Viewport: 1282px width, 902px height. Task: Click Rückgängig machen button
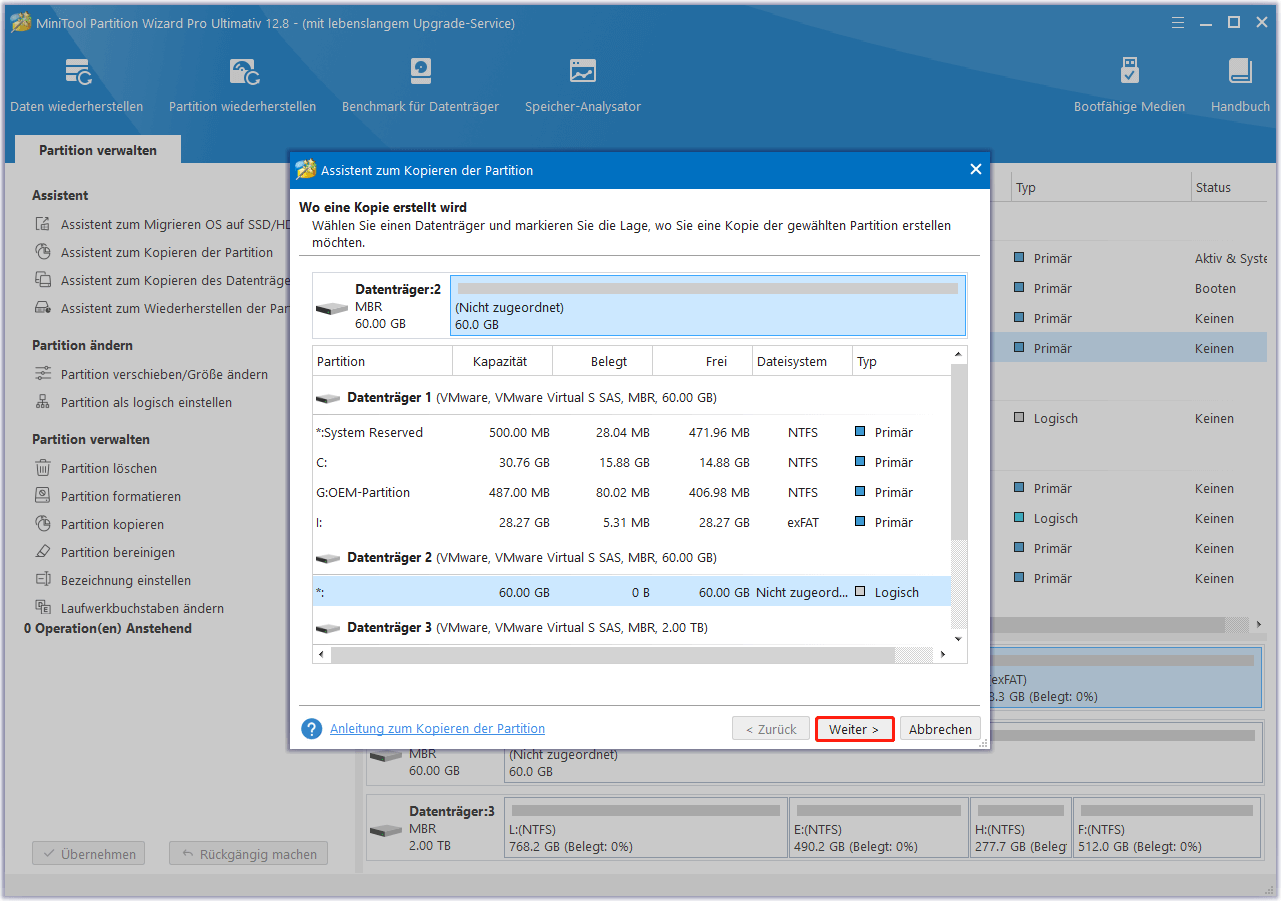click(x=249, y=854)
